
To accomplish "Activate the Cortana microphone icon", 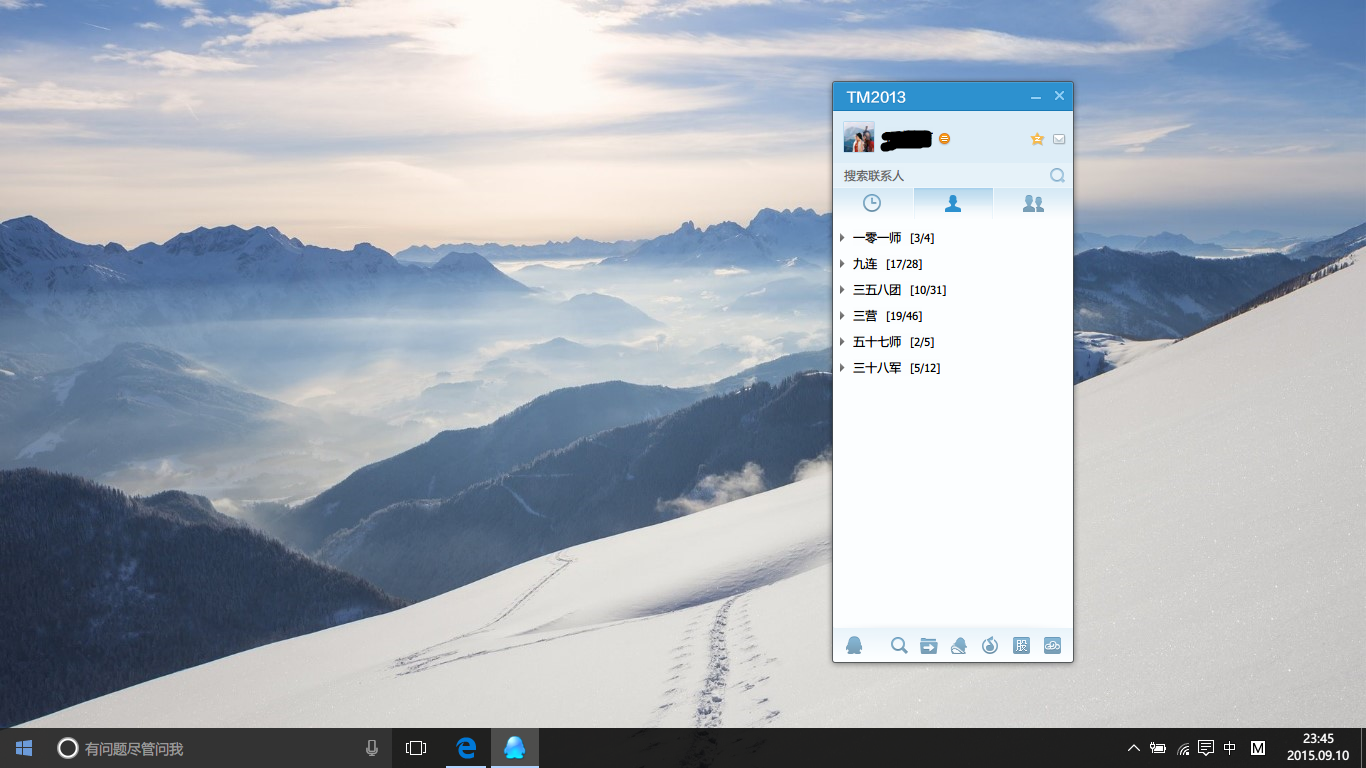I will 372,748.
